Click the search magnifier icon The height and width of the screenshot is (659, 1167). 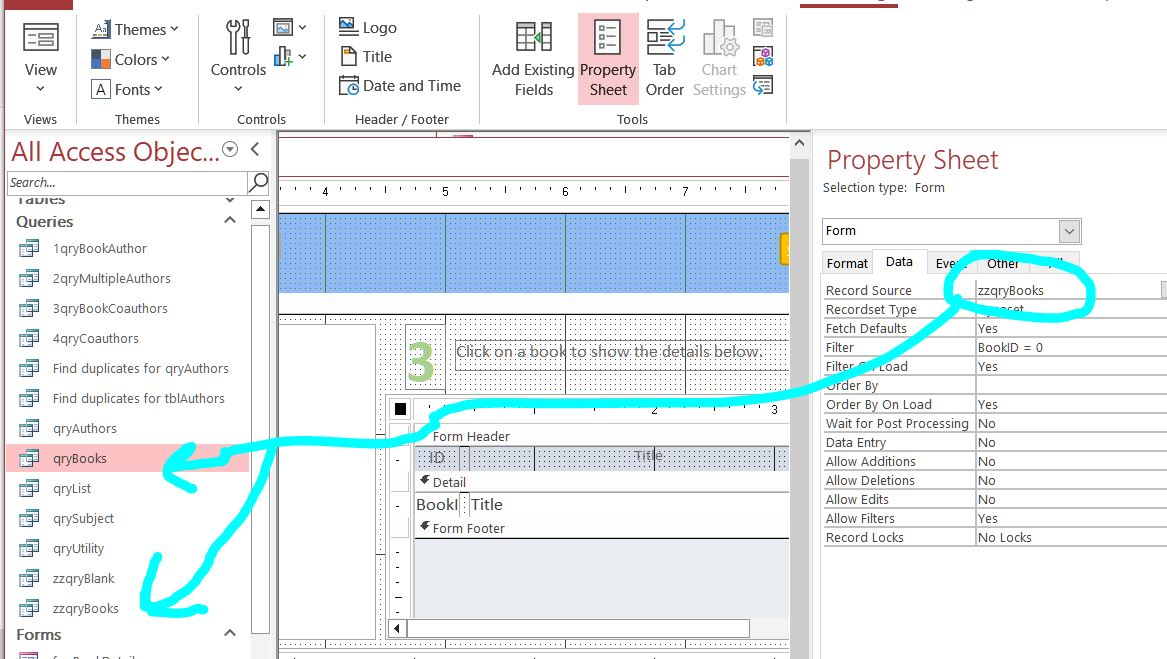coord(258,182)
